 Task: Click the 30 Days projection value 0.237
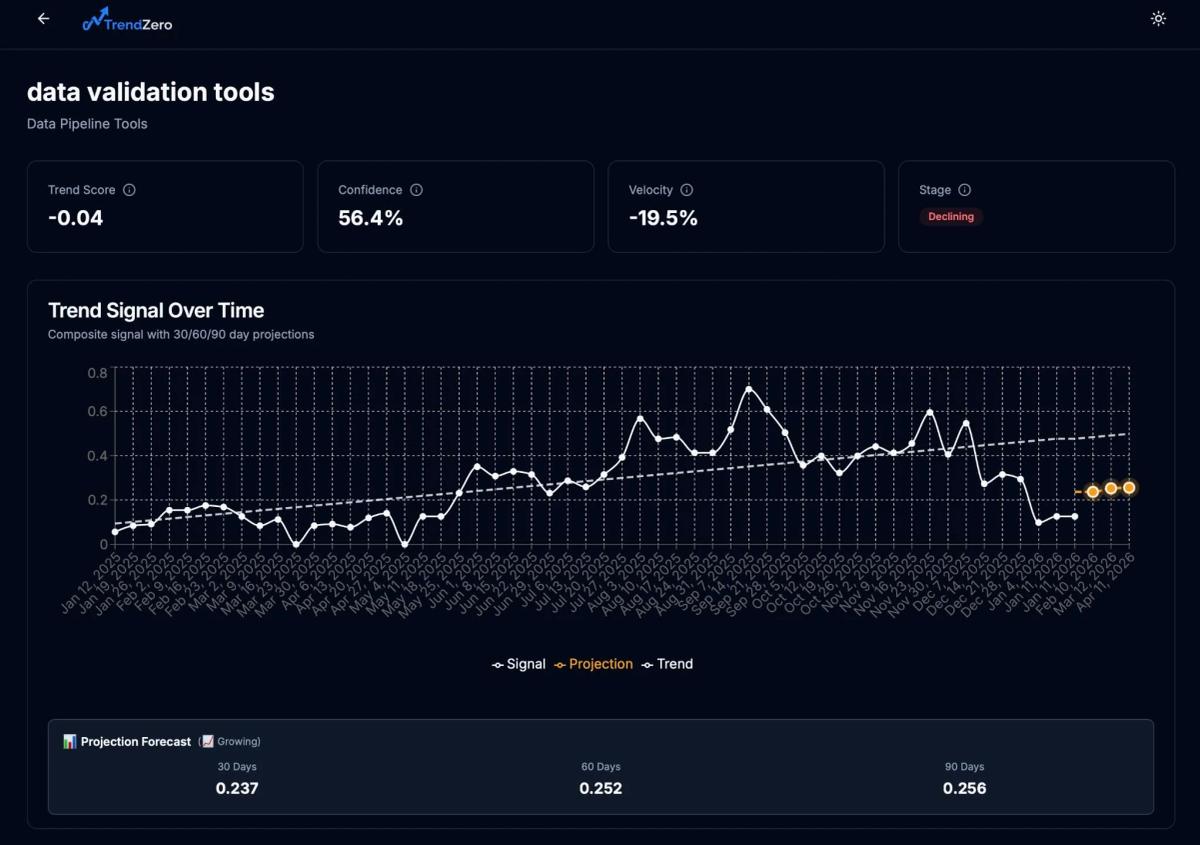[237, 788]
